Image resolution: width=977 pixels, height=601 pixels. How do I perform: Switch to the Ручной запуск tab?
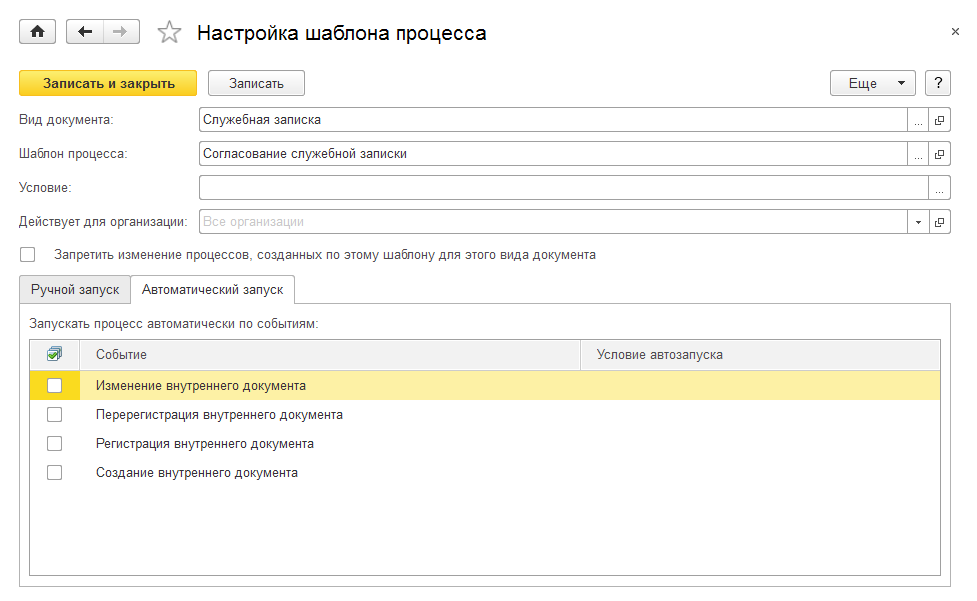(x=75, y=289)
